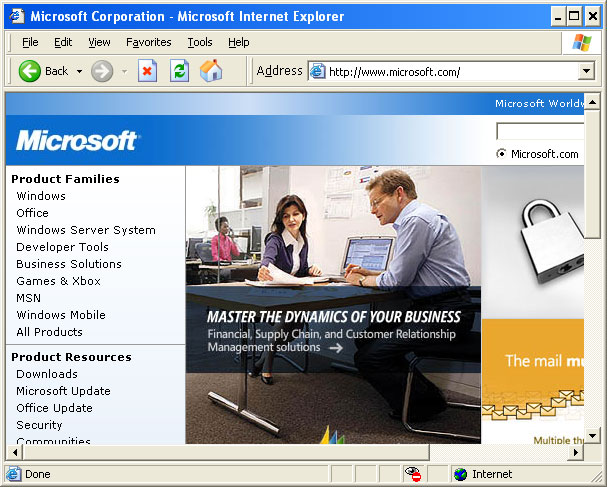Click the horizontal scrollbar left arrow
Screen dimensions: 607x487
click(x=15, y=452)
